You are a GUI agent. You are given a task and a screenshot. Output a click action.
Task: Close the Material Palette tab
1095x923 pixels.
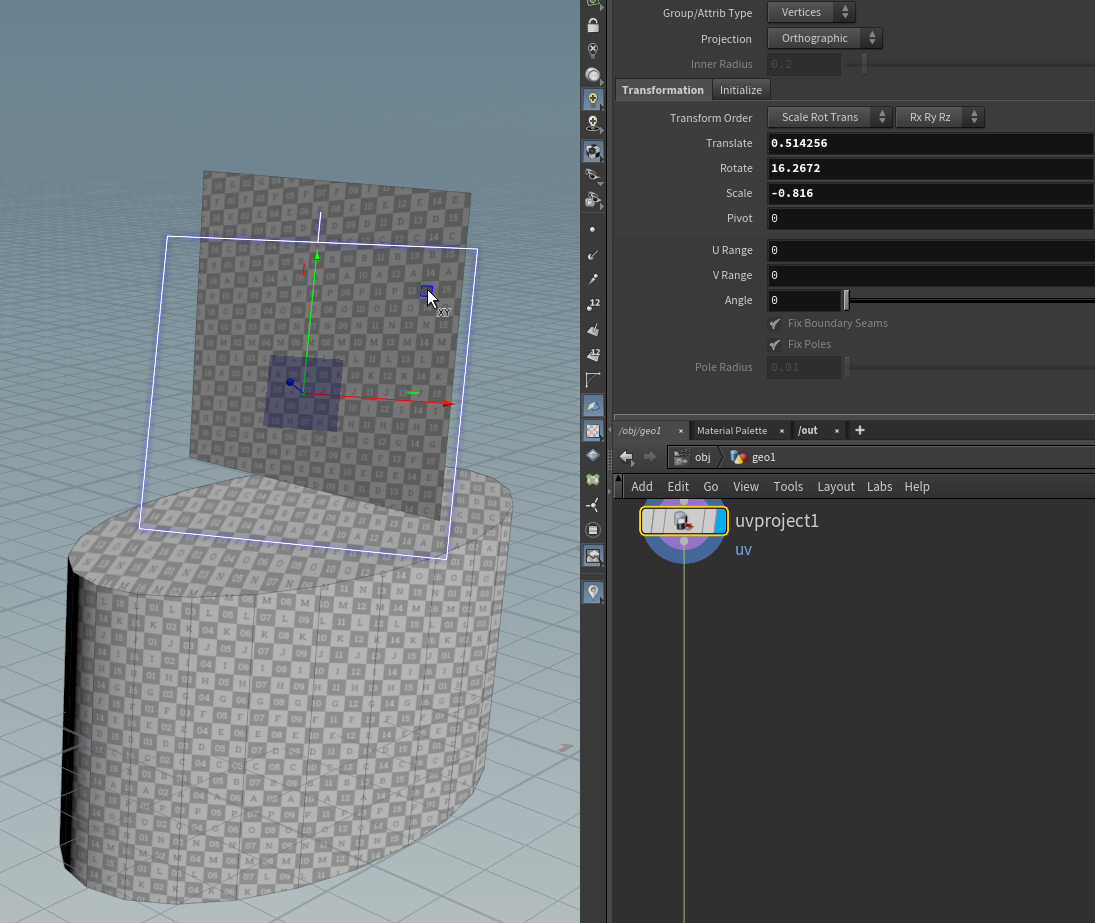782,431
